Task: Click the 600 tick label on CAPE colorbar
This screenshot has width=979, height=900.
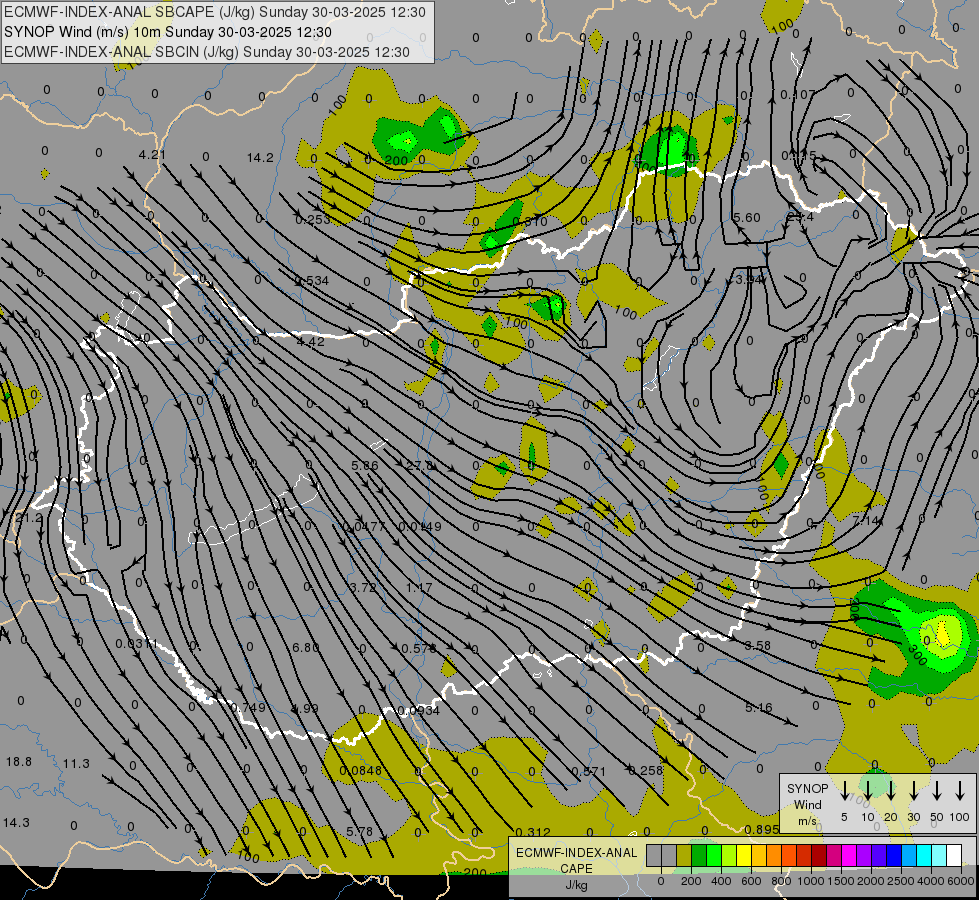Action: click(x=751, y=881)
